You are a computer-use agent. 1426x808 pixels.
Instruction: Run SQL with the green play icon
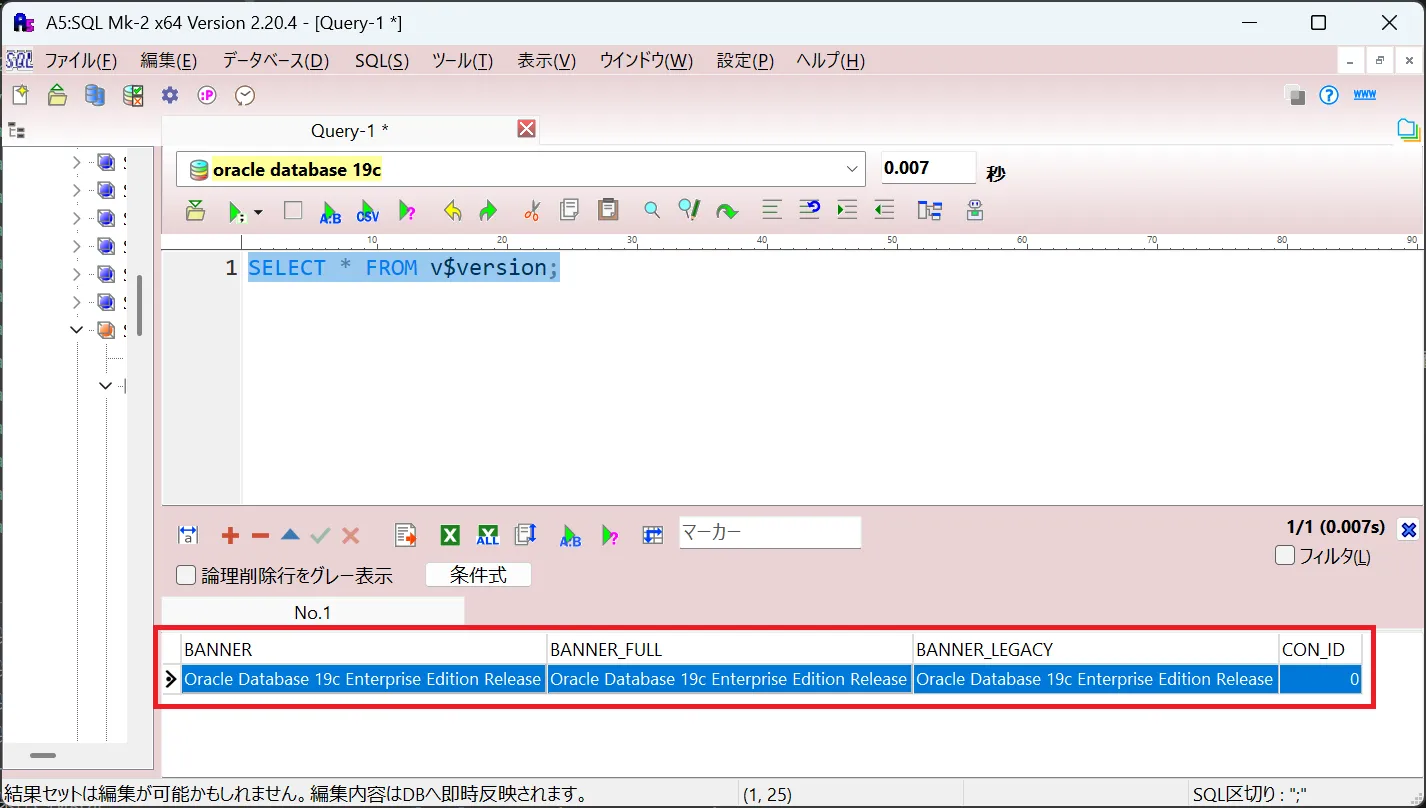(x=236, y=211)
